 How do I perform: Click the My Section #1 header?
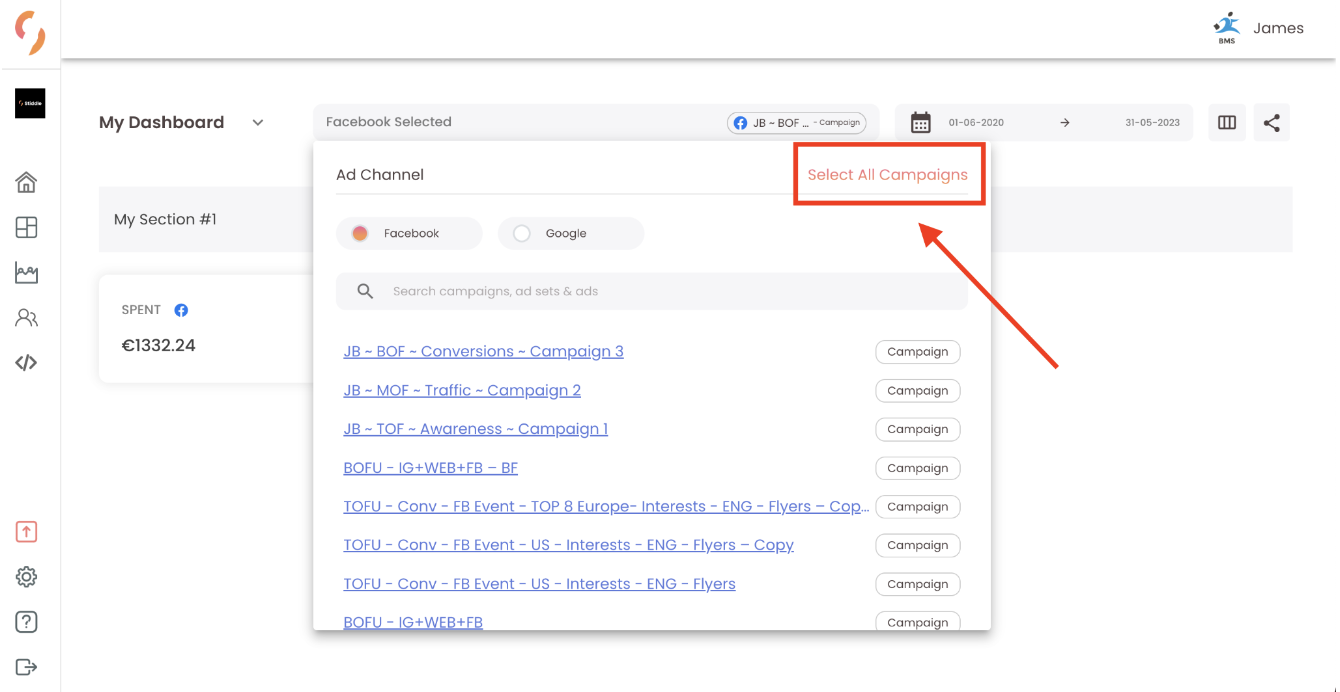pyautogui.click(x=165, y=219)
